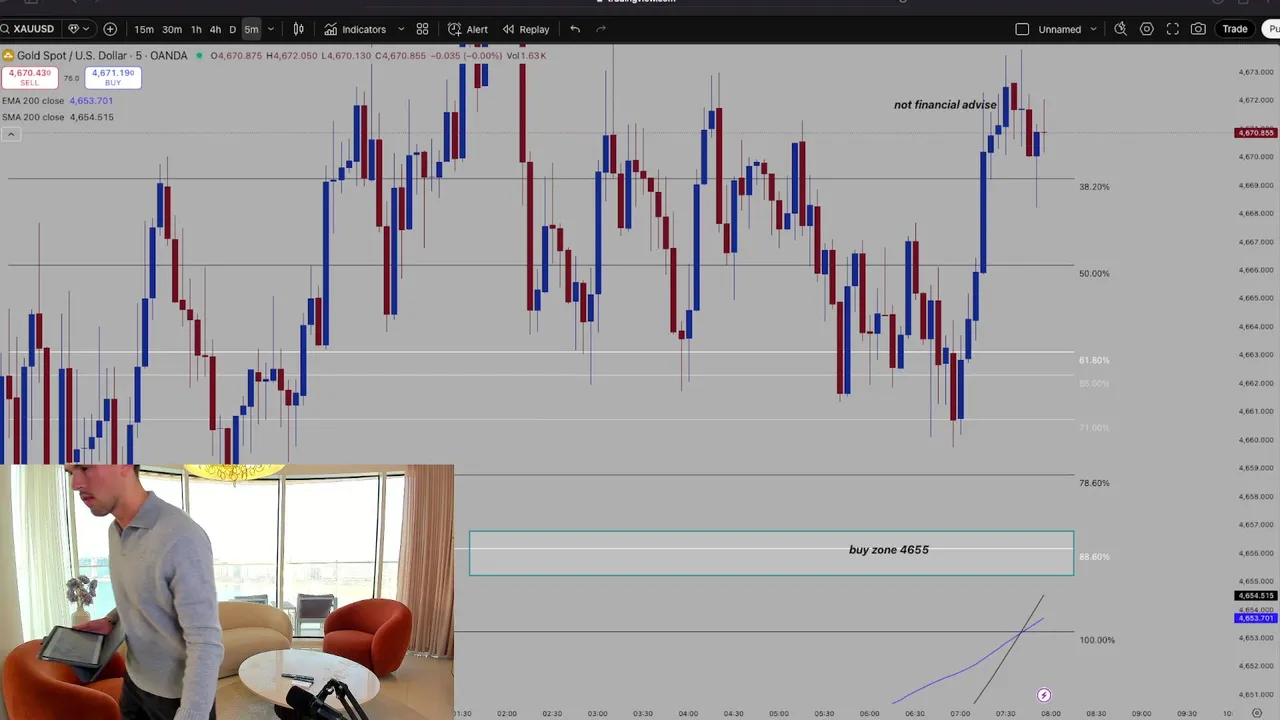Click the 88.60% fib level label

[1094, 557]
